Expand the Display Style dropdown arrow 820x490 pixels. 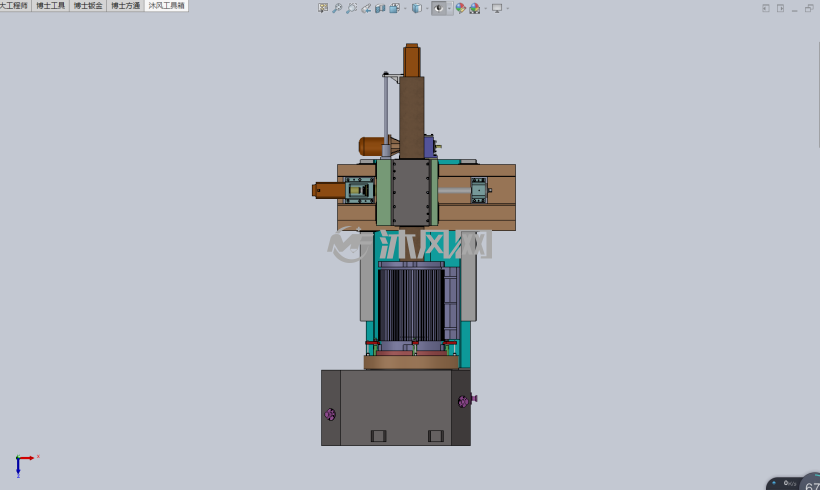pyautogui.click(x=427, y=8)
